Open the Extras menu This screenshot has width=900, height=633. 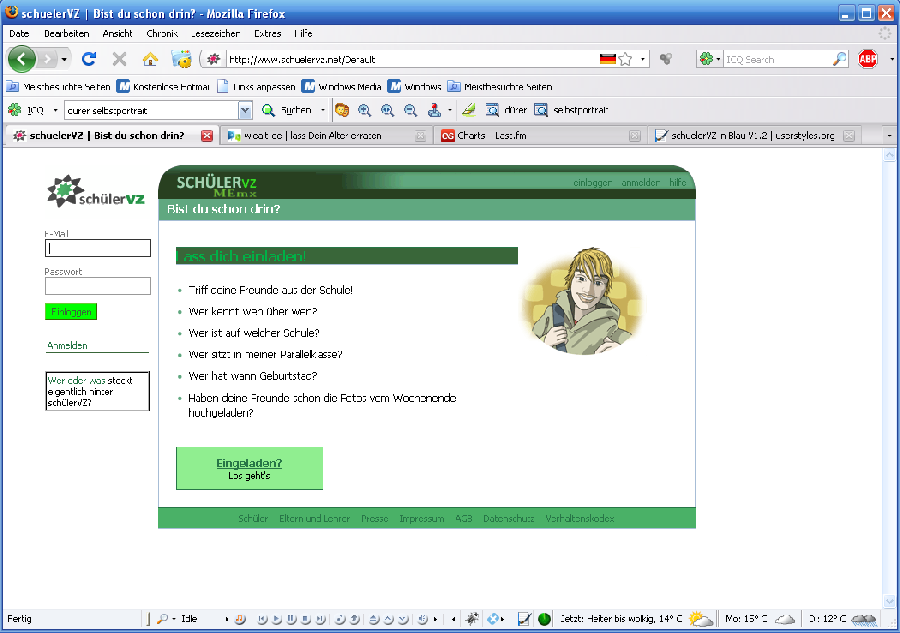(x=267, y=33)
